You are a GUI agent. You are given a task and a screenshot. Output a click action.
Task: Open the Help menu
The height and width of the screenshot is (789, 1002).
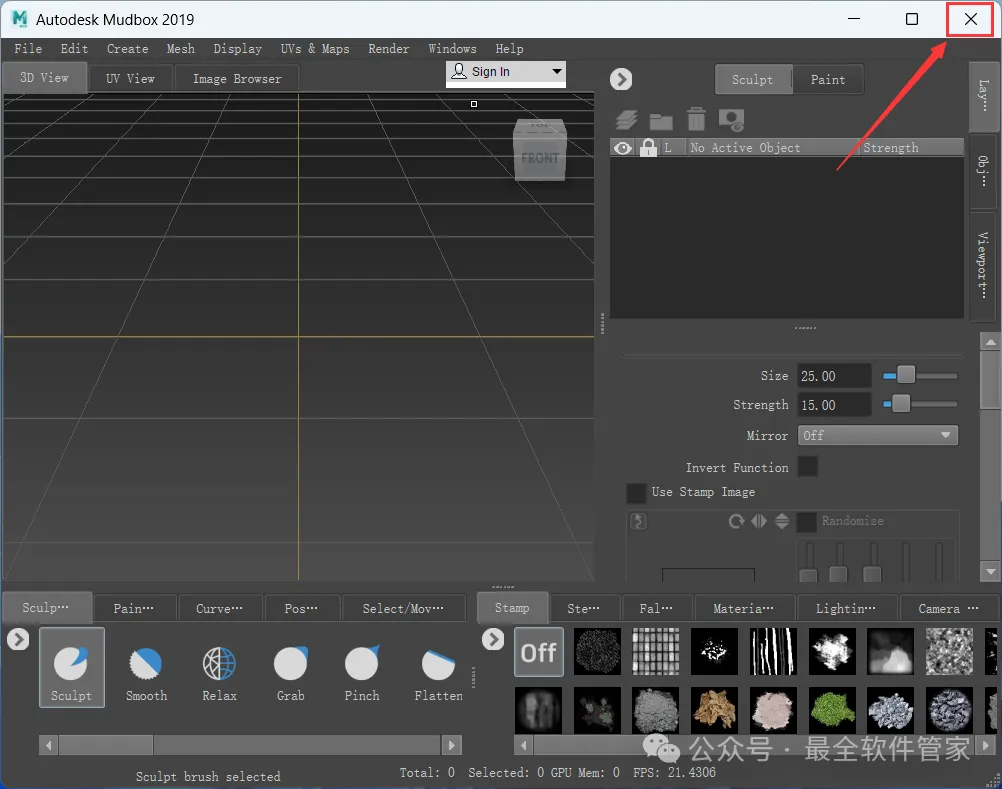(x=509, y=49)
